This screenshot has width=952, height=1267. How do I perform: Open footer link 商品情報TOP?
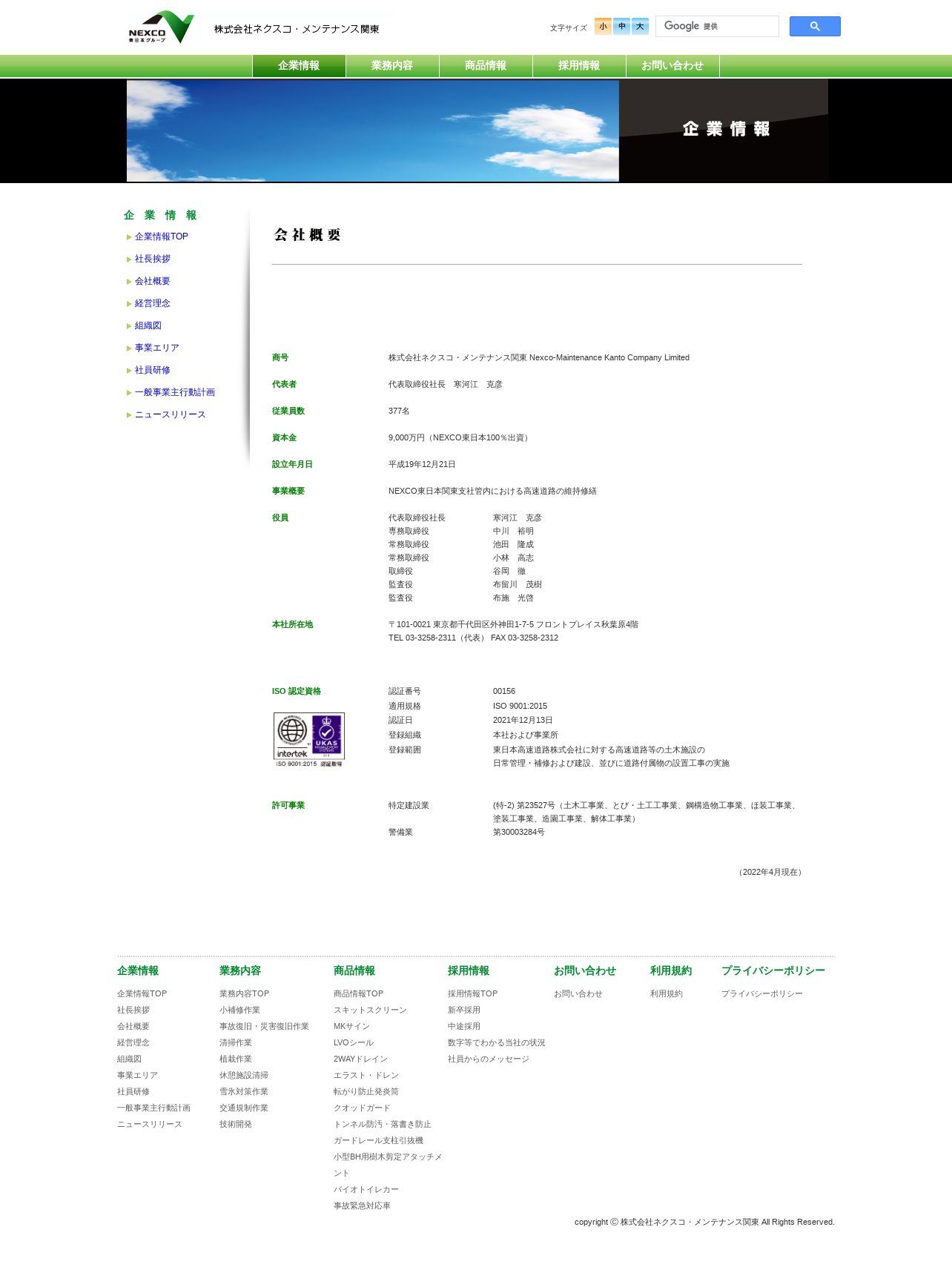tap(358, 993)
